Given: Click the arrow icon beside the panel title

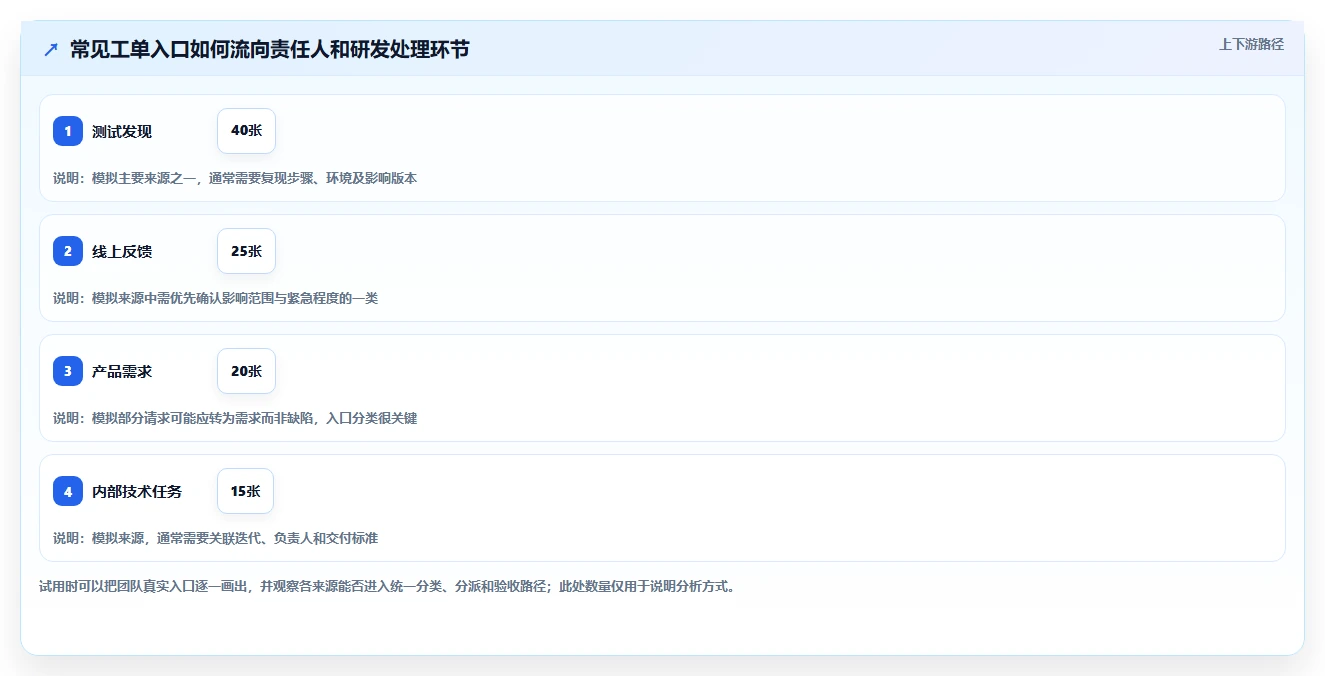Looking at the screenshot, I should tap(51, 49).
